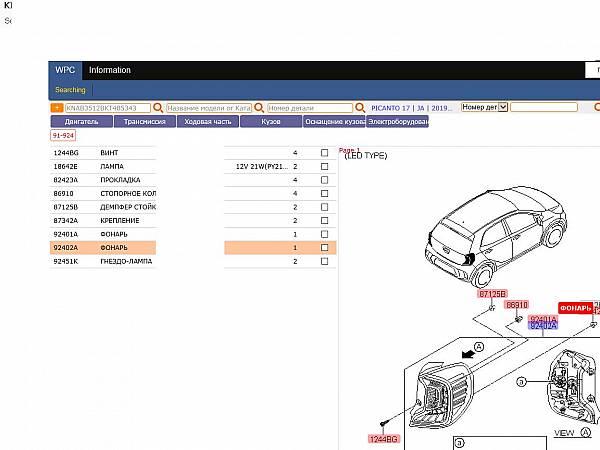Image resolution: width=600 pixels, height=450 pixels.
Task: Click the 92401A callout label in diagram
Action: click(543, 319)
